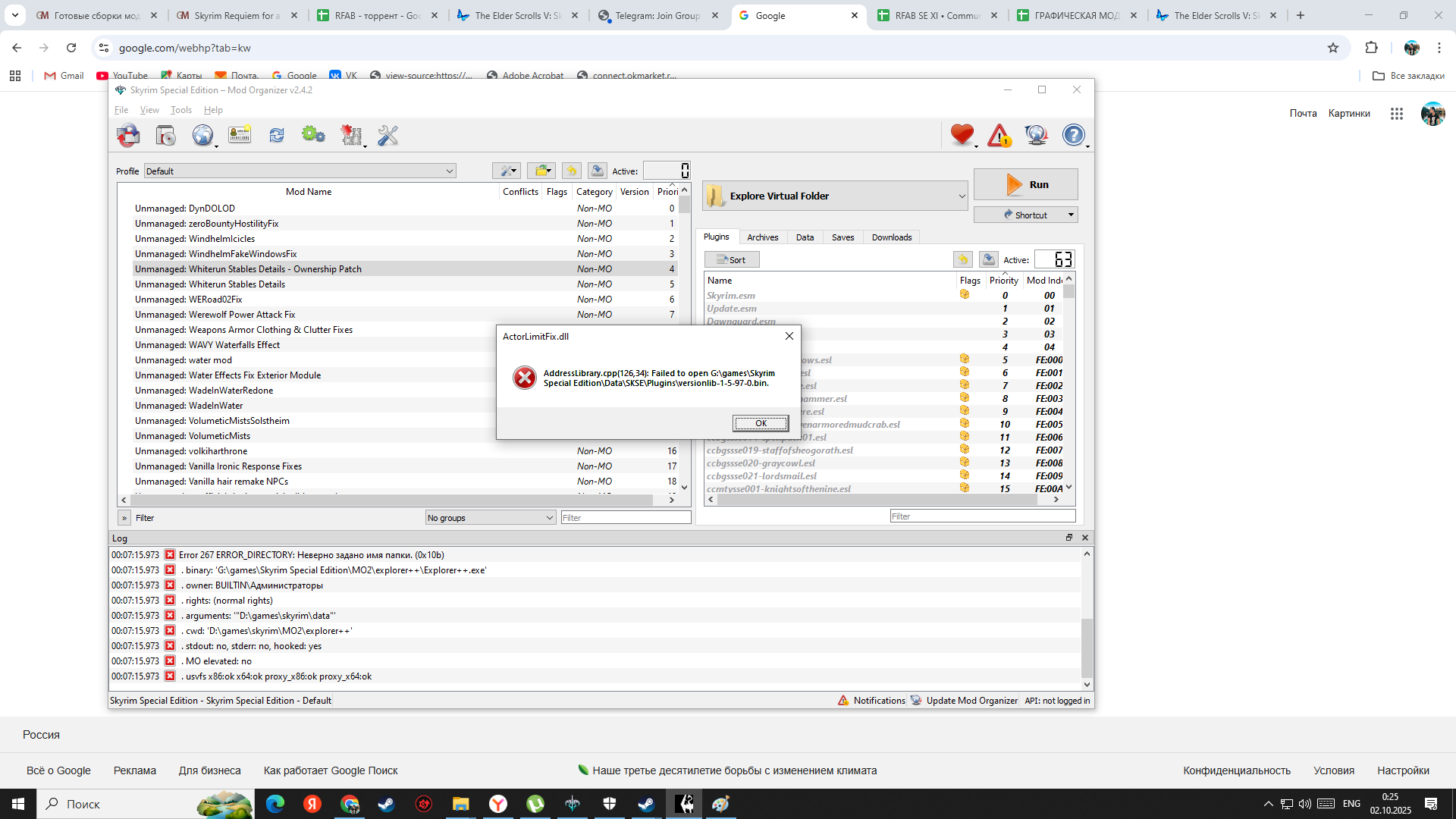This screenshot has height=819, width=1456.
Task: Open the warning triangle Notifications icon
Action: [999, 135]
